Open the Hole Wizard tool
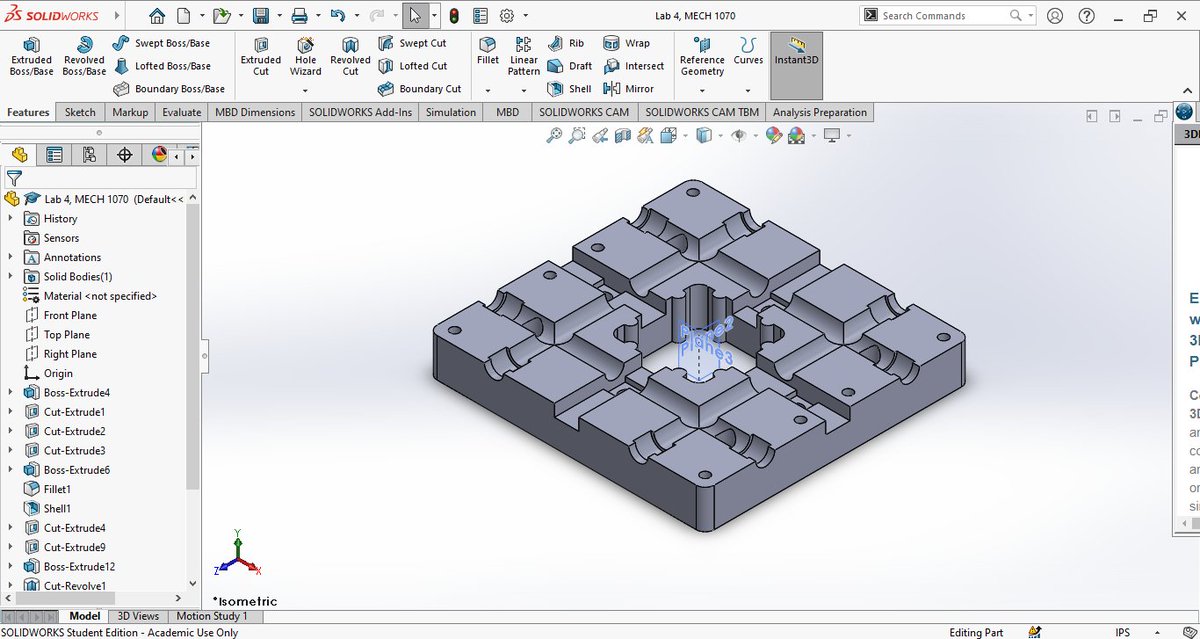Screen dimensions: 1200x639 (x=306, y=56)
